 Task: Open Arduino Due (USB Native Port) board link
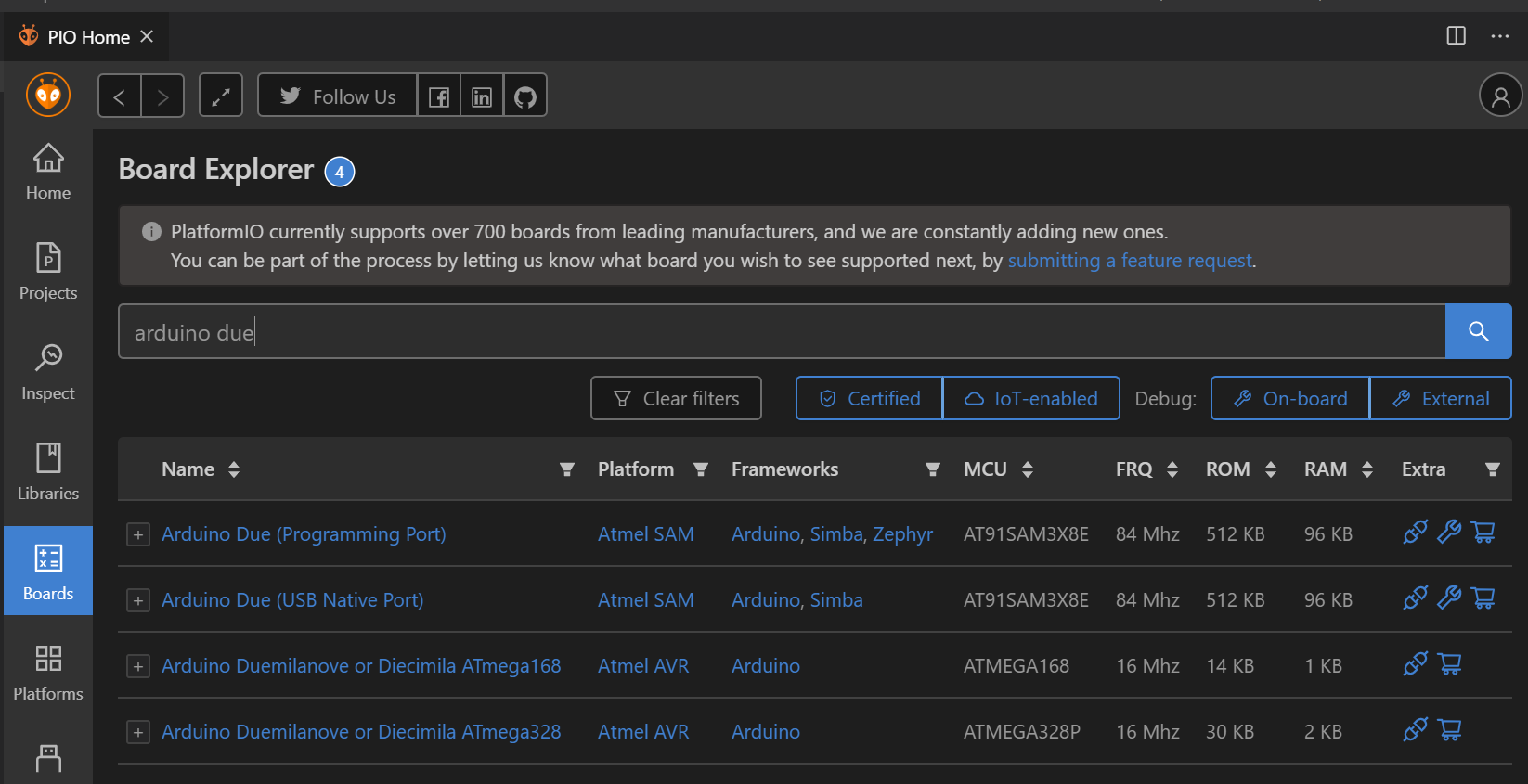(x=292, y=600)
